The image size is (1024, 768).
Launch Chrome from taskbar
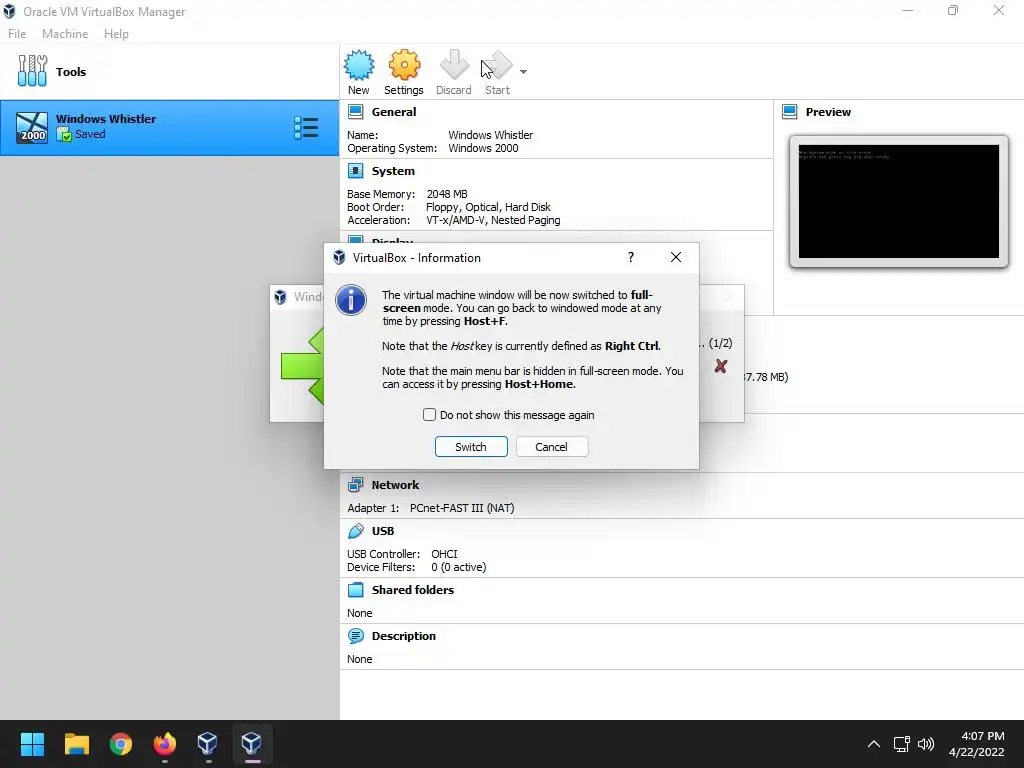(121, 743)
